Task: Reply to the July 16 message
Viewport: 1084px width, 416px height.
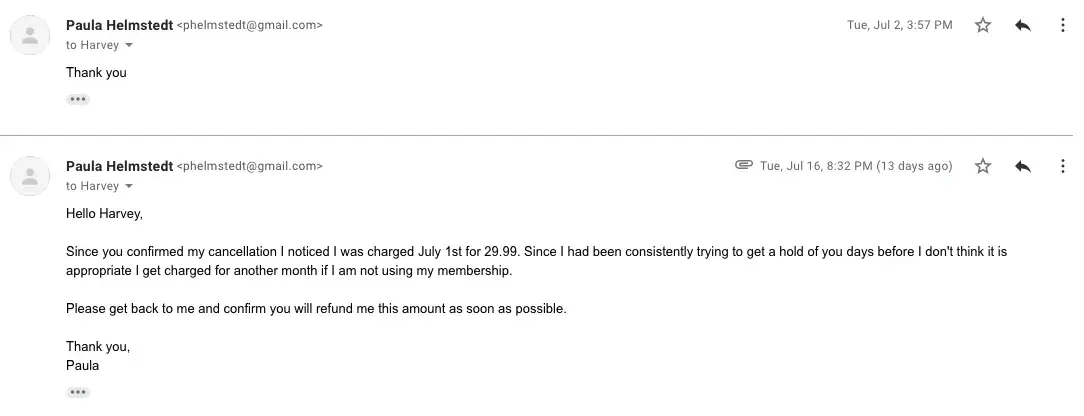Action: pos(1022,166)
